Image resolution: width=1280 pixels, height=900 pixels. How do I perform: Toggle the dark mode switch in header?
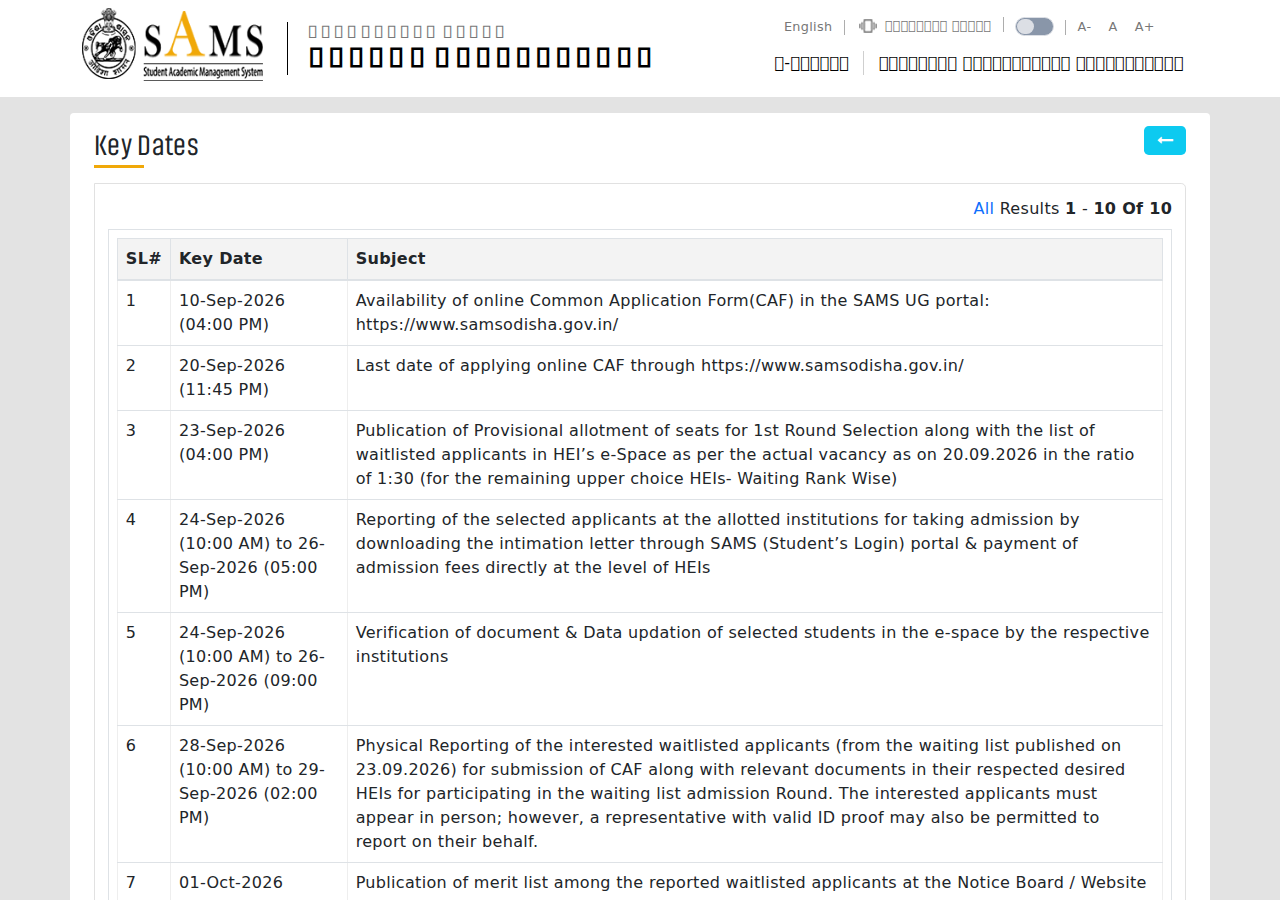pyautogui.click(x=1034, y=27)
